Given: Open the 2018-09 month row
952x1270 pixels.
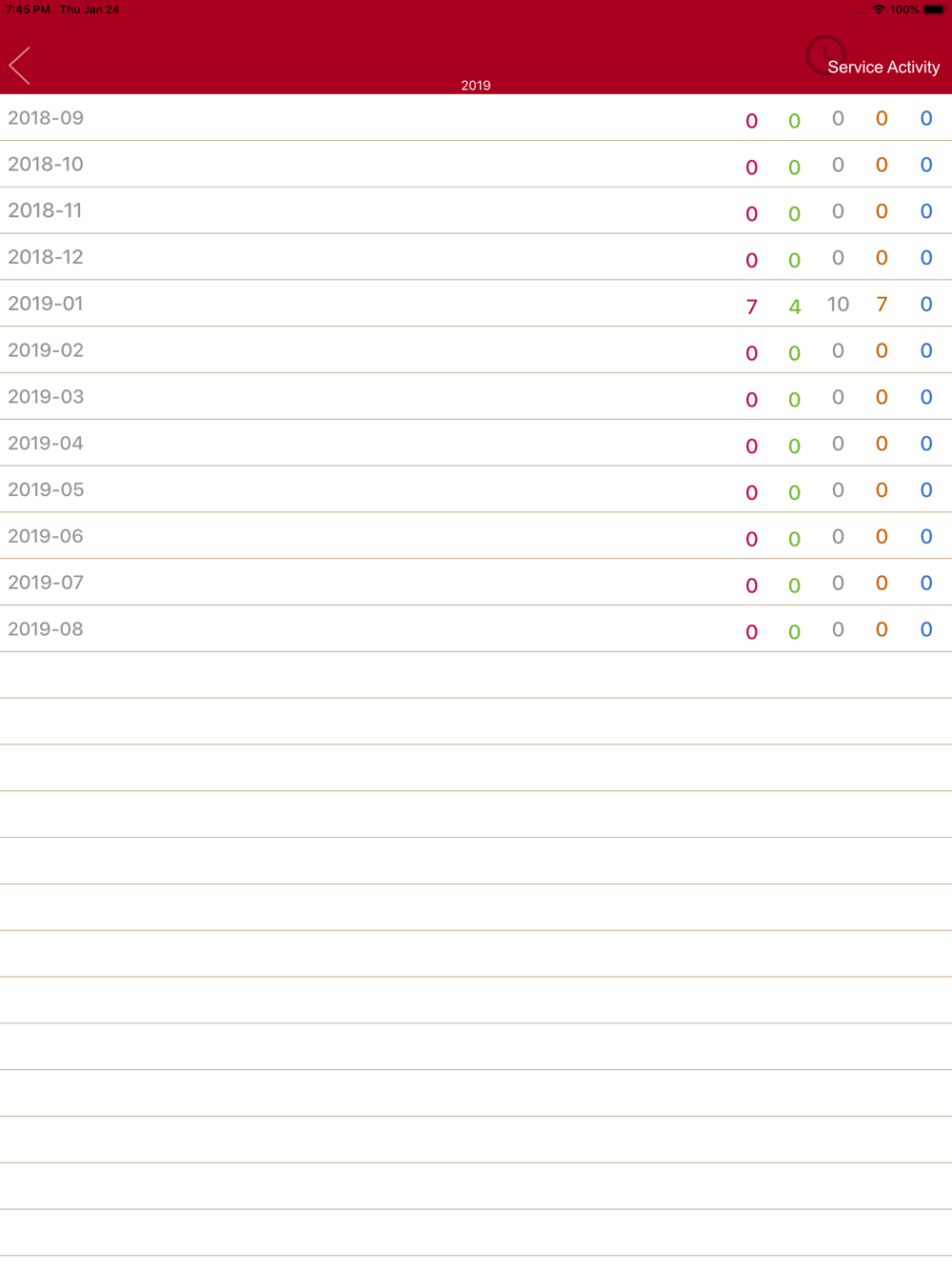Looking at the screenshot, I should [x=476, y=118].
